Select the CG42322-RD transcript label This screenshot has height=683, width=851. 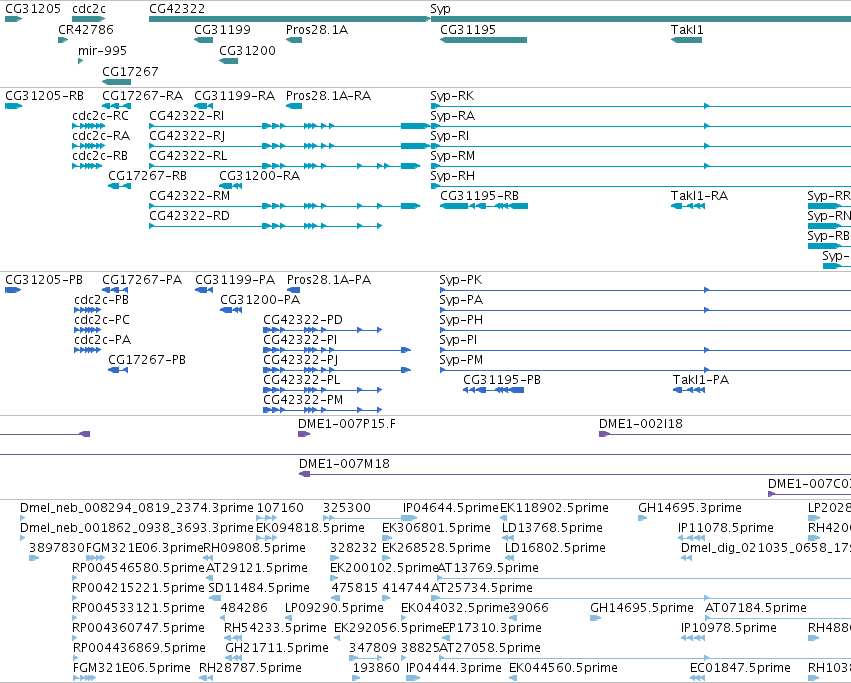189,216
